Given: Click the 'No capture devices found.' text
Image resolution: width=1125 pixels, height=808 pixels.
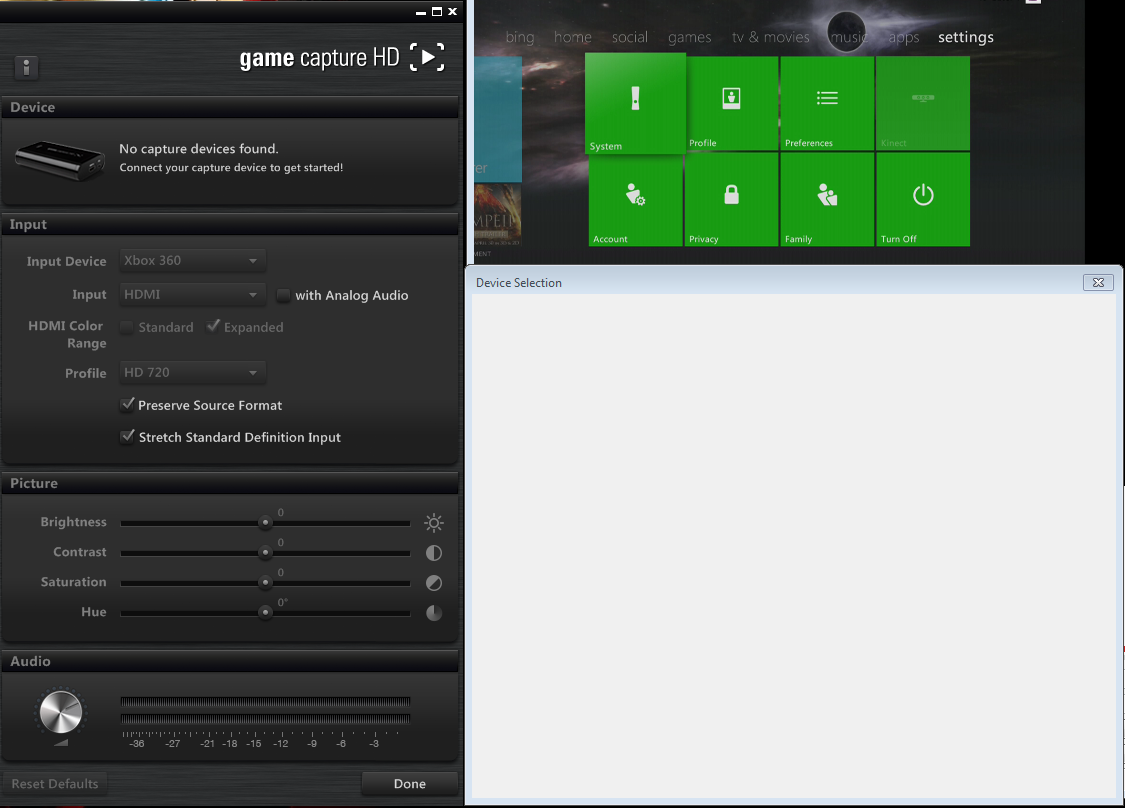Looking at the screenshot, I should [199, 149].
